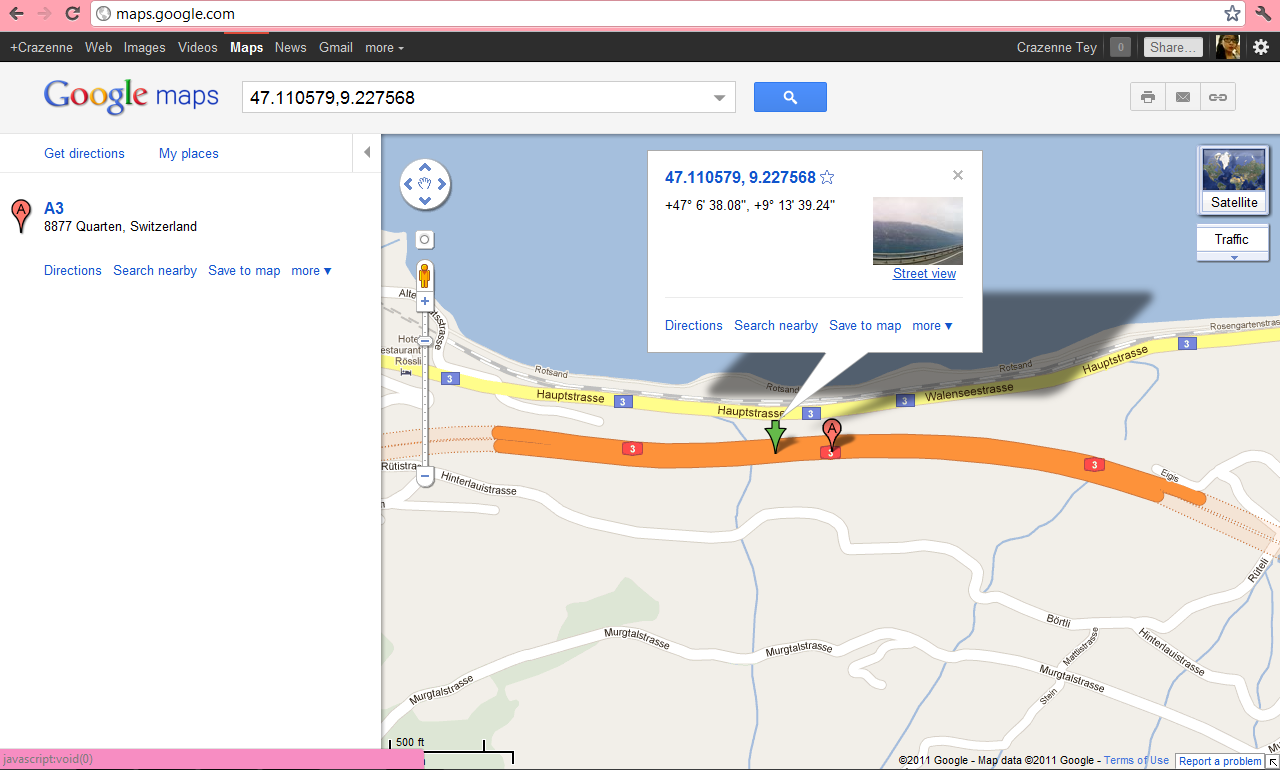The height and width of the screenshot is (770, 1280).
Task: Pick up the Street View pegman
Action: pyautogui.click(x=425, y=275)
